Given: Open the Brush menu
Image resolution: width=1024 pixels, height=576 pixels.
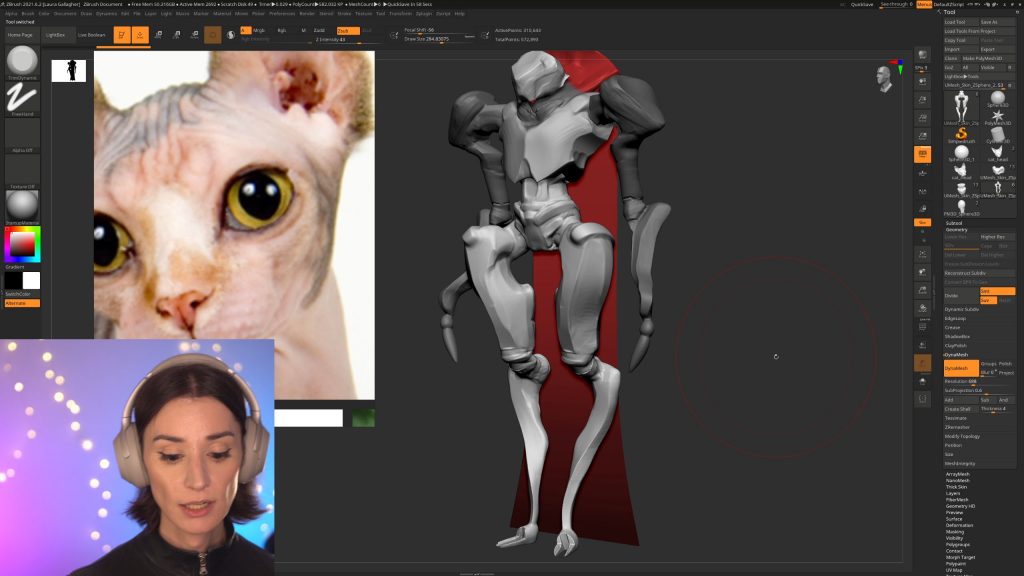Looking at the screenshot, I should (x=28, y=13).
